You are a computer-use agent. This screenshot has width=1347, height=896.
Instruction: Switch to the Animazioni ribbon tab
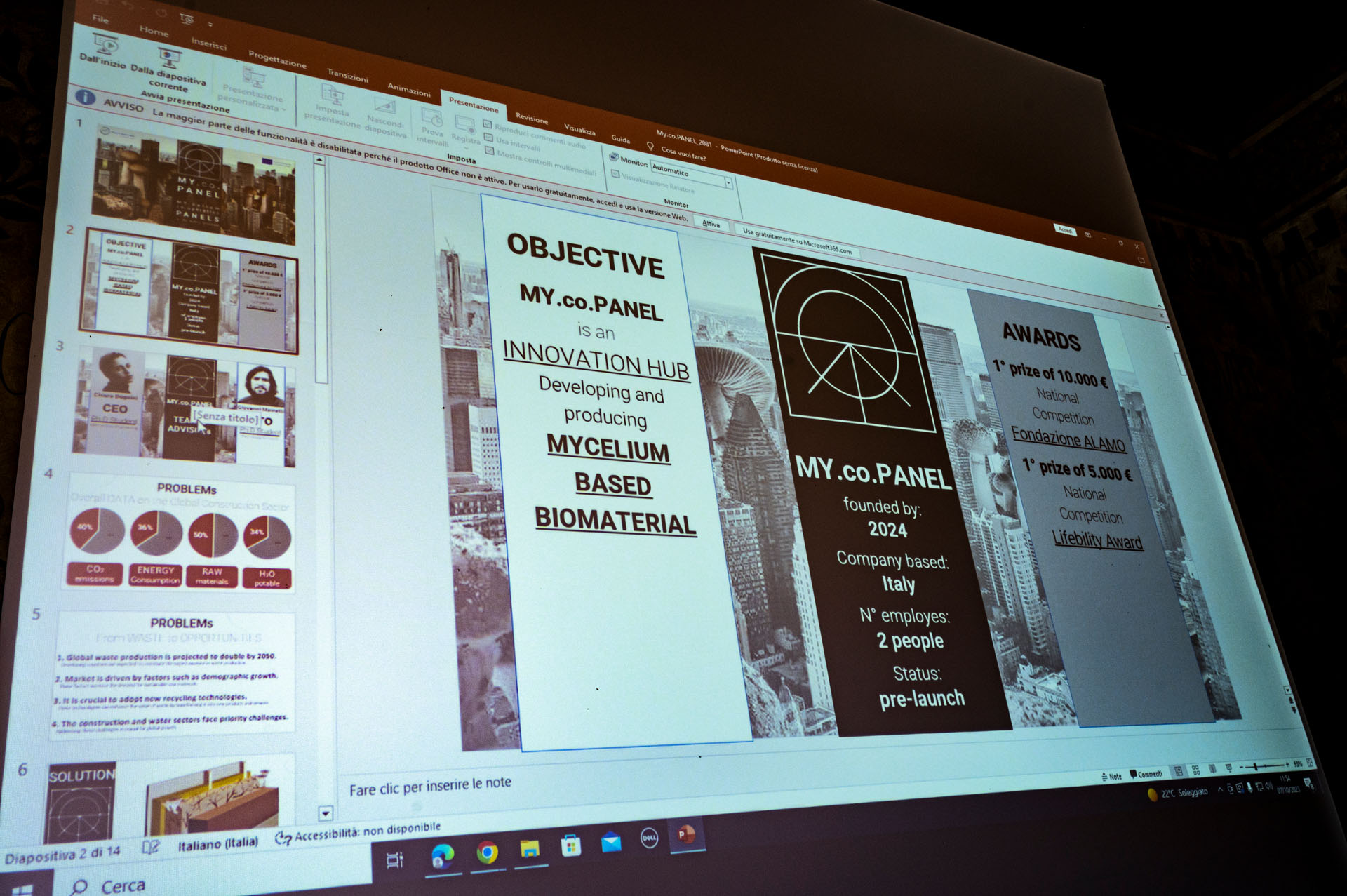[409, 90]
